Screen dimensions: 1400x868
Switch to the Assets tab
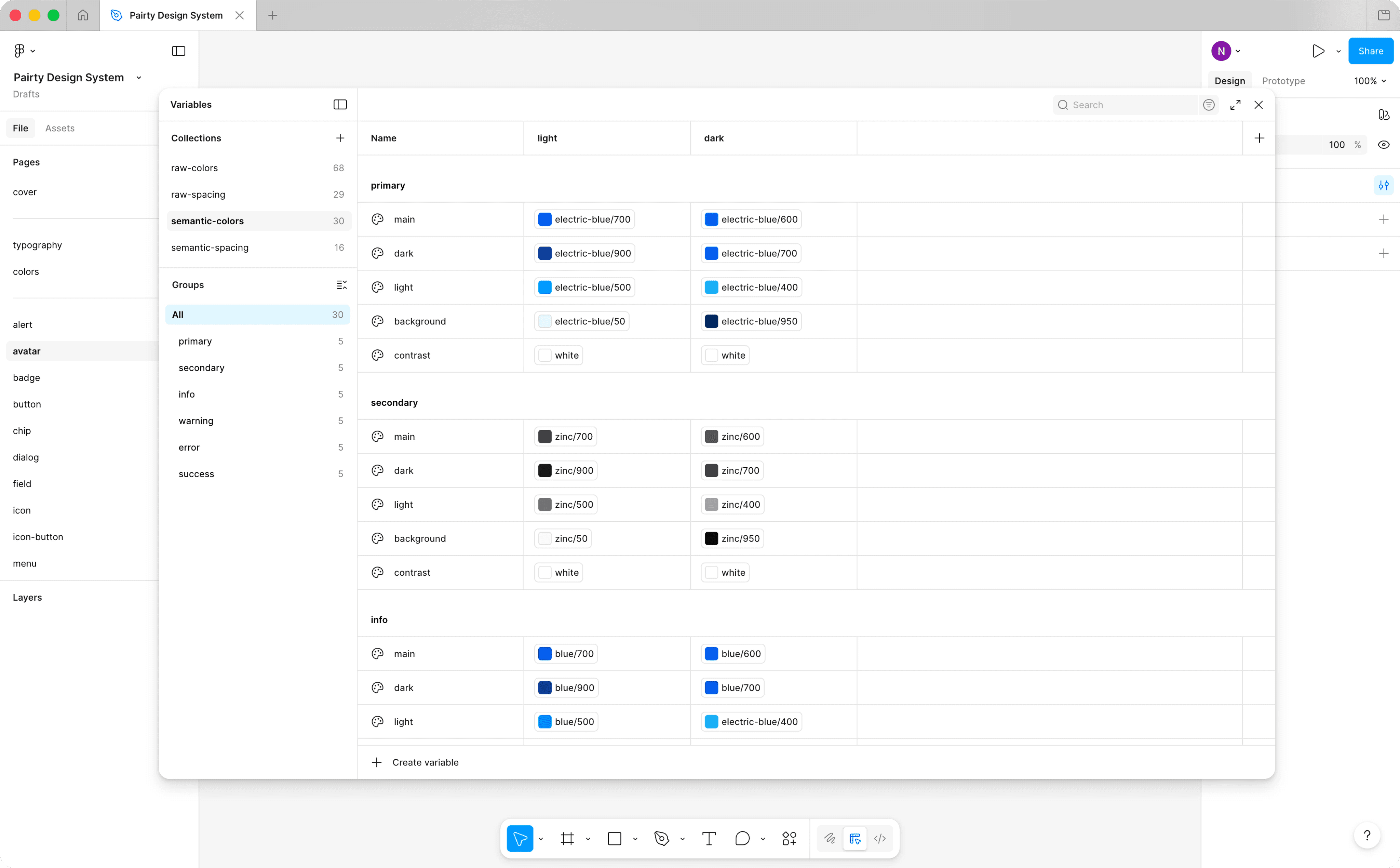pos(60,128)
